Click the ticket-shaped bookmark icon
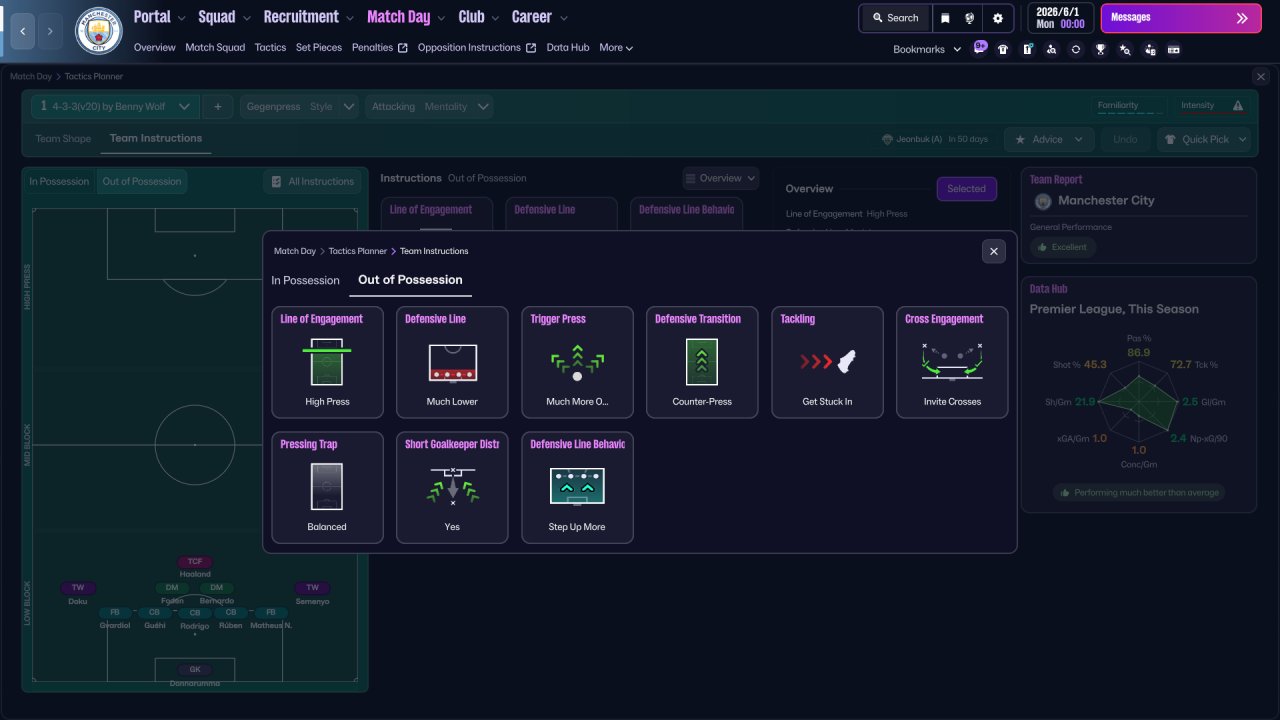 1174,49
